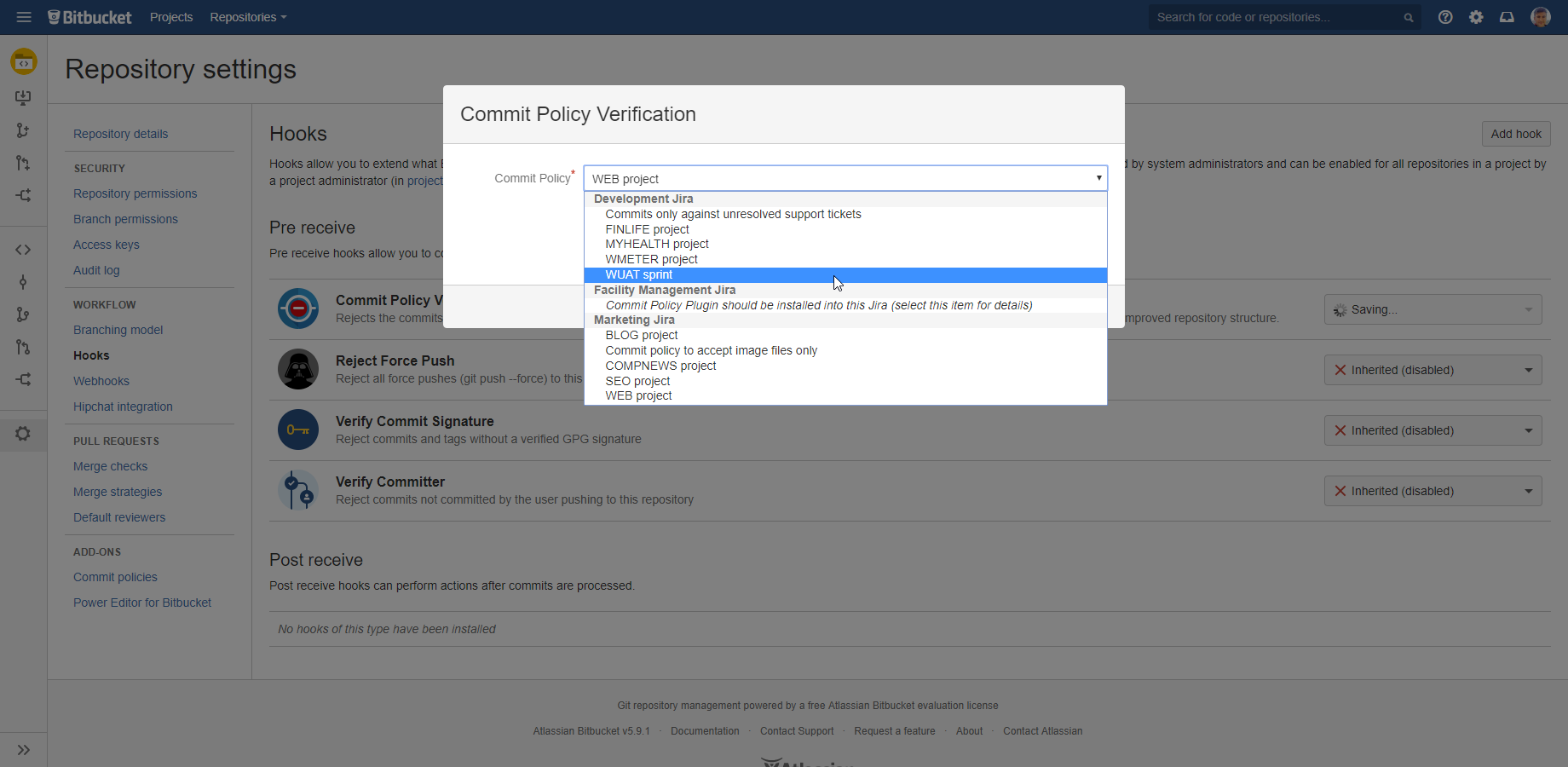Click the Create branch sidebar icon

pyautogui.click(x=23, y=130)
